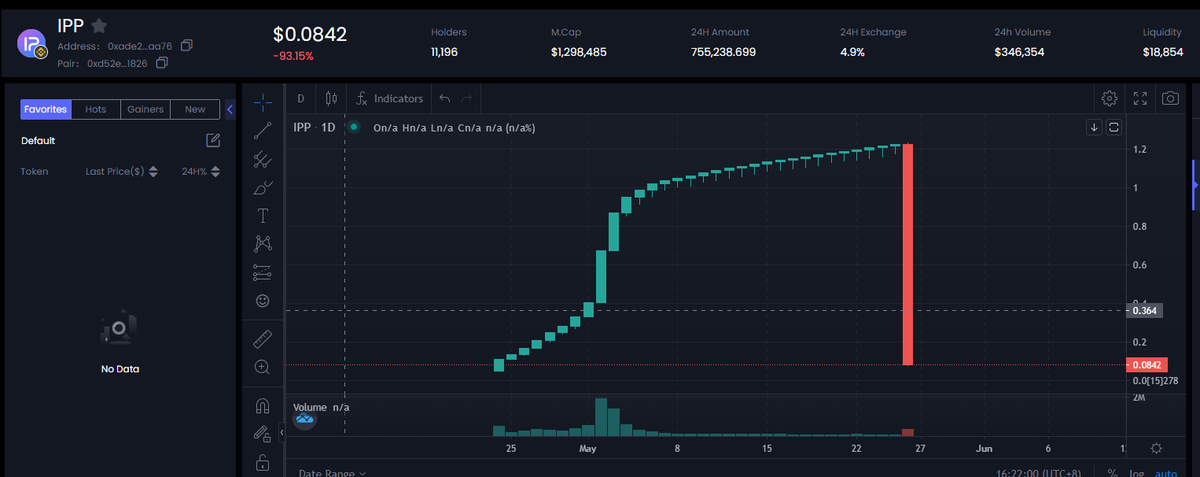Select the trend line drawing tool

[x=262, y=130]
